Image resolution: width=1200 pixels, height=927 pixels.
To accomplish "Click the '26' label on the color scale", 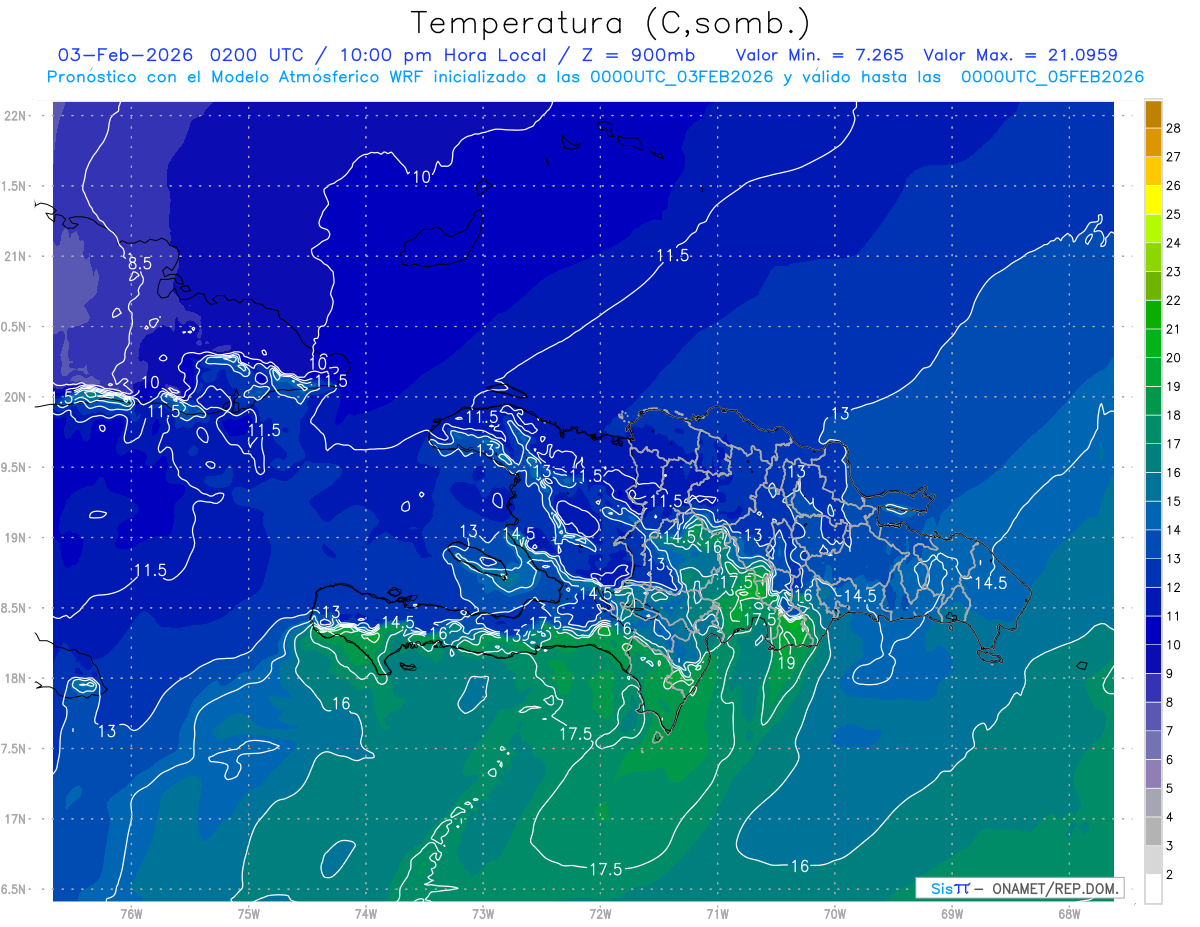I will (1174, 185).
